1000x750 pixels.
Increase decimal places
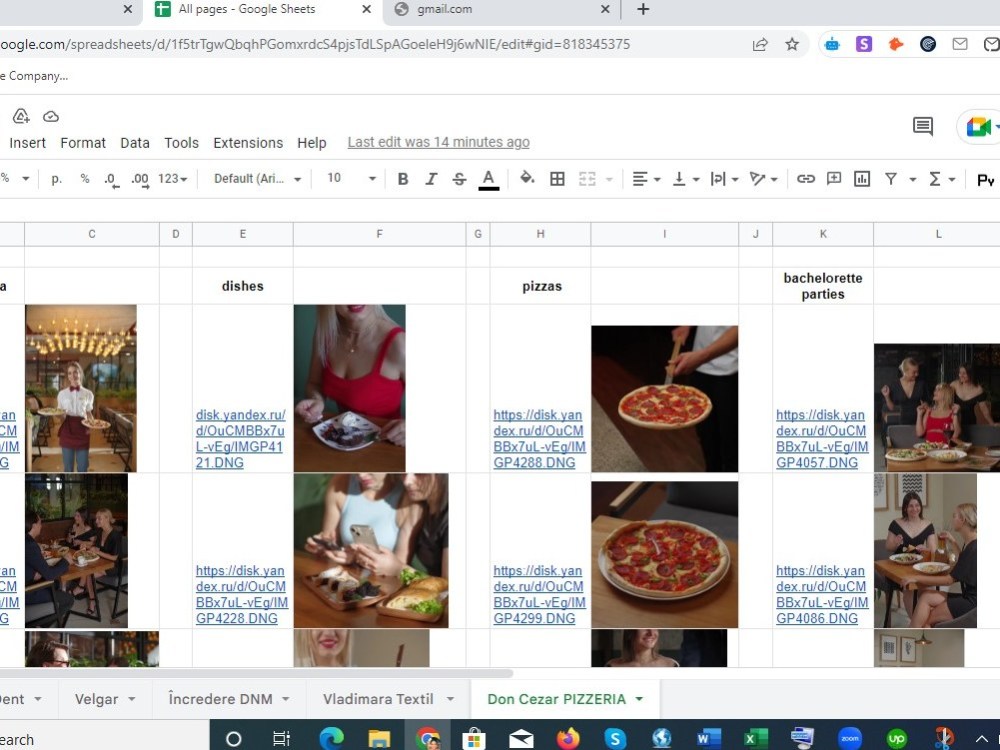[x=140, y=179]
